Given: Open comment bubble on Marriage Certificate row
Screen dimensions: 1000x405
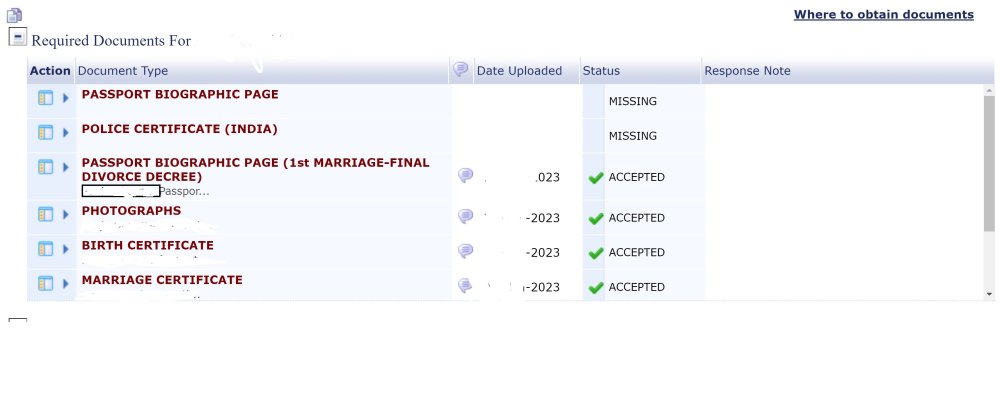Looking at the screenshot, I should click(x=466, y=285).
